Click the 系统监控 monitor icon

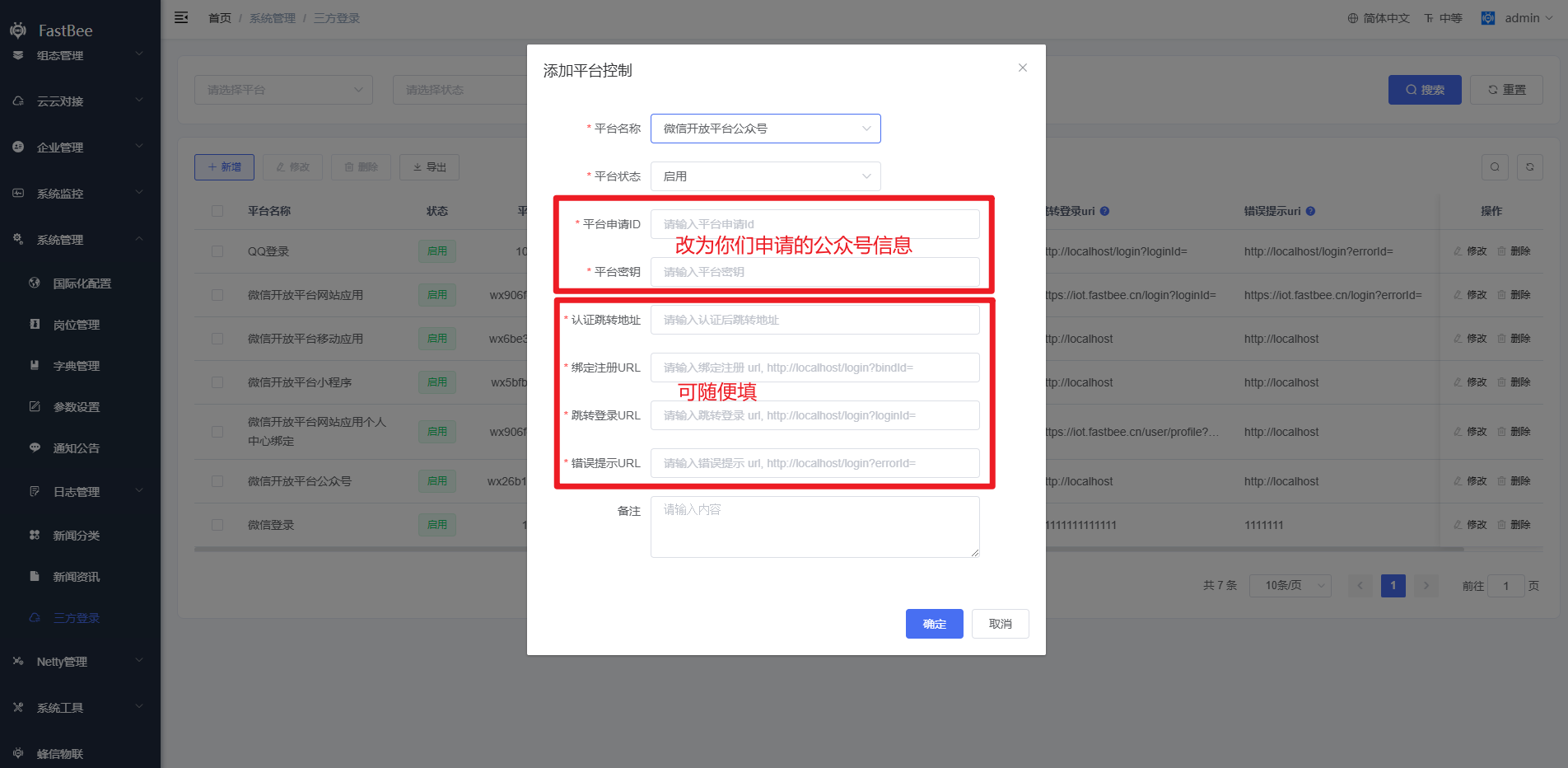click(18, 193)
